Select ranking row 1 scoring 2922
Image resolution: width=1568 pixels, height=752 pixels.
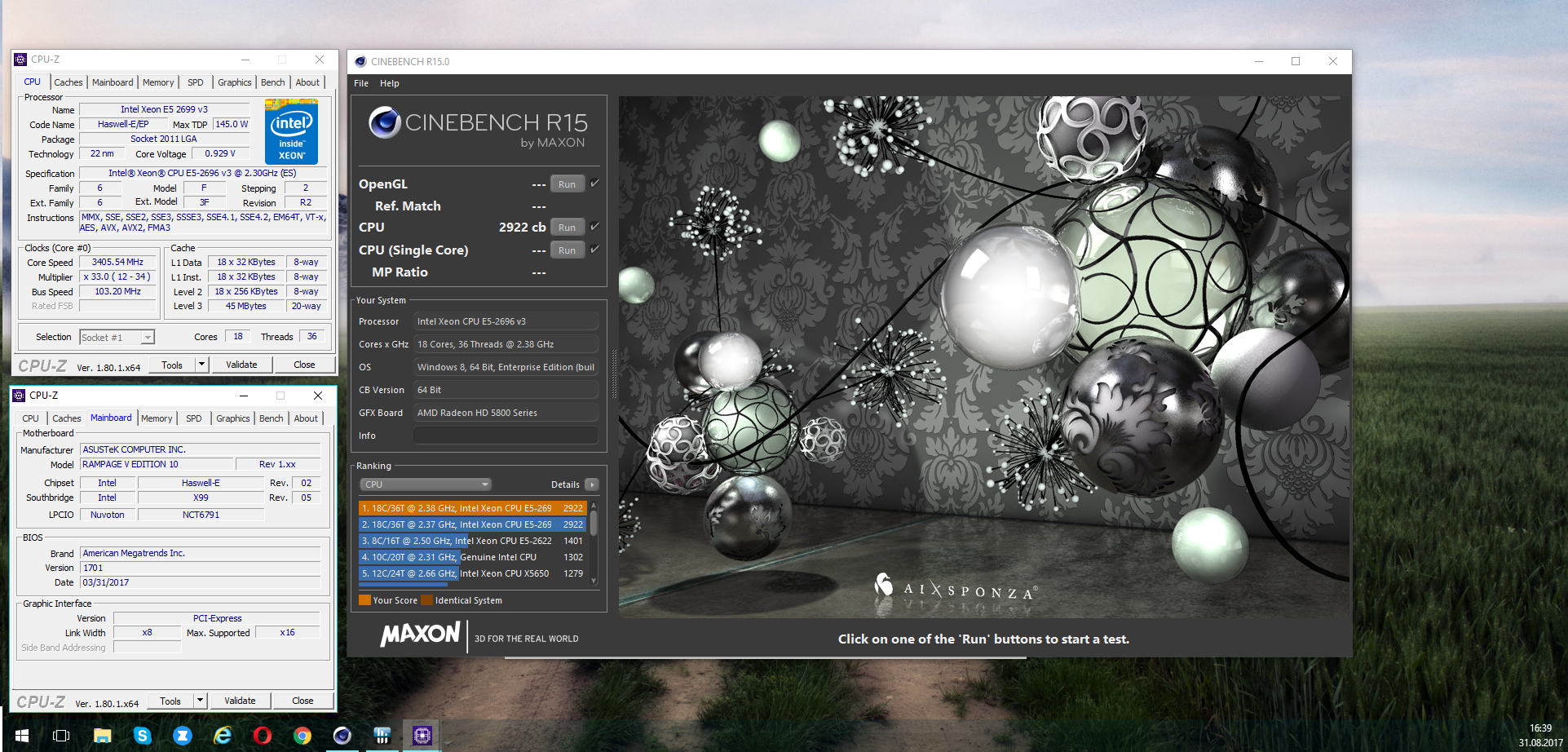click(472, 508)
